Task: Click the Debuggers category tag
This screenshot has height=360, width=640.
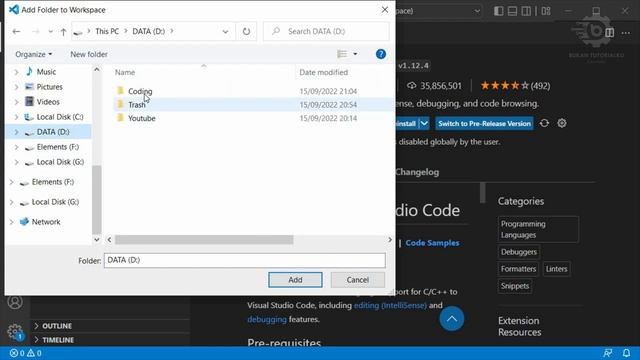Action: [519, 252]
